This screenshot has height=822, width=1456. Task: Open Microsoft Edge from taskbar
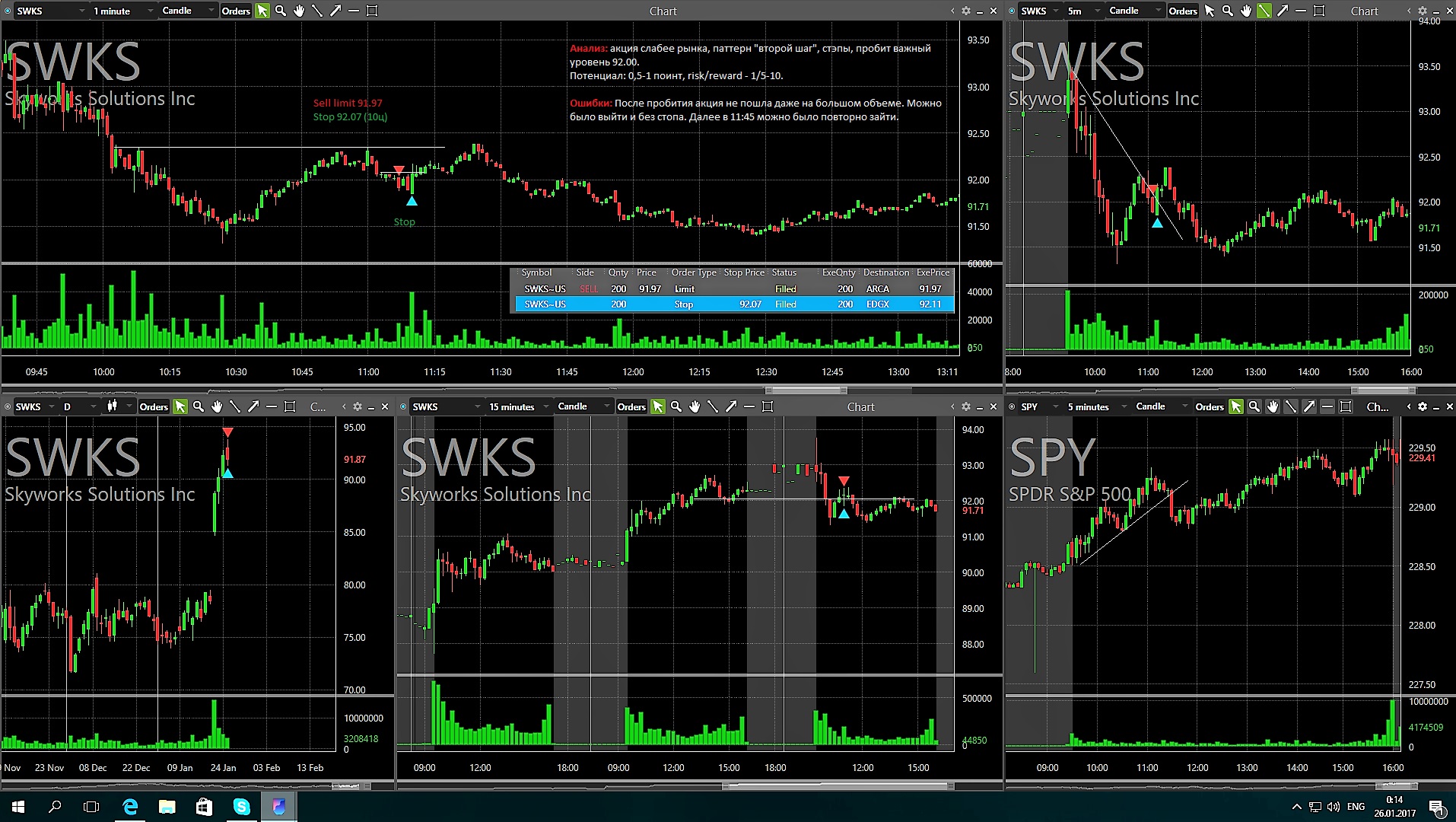130,806
